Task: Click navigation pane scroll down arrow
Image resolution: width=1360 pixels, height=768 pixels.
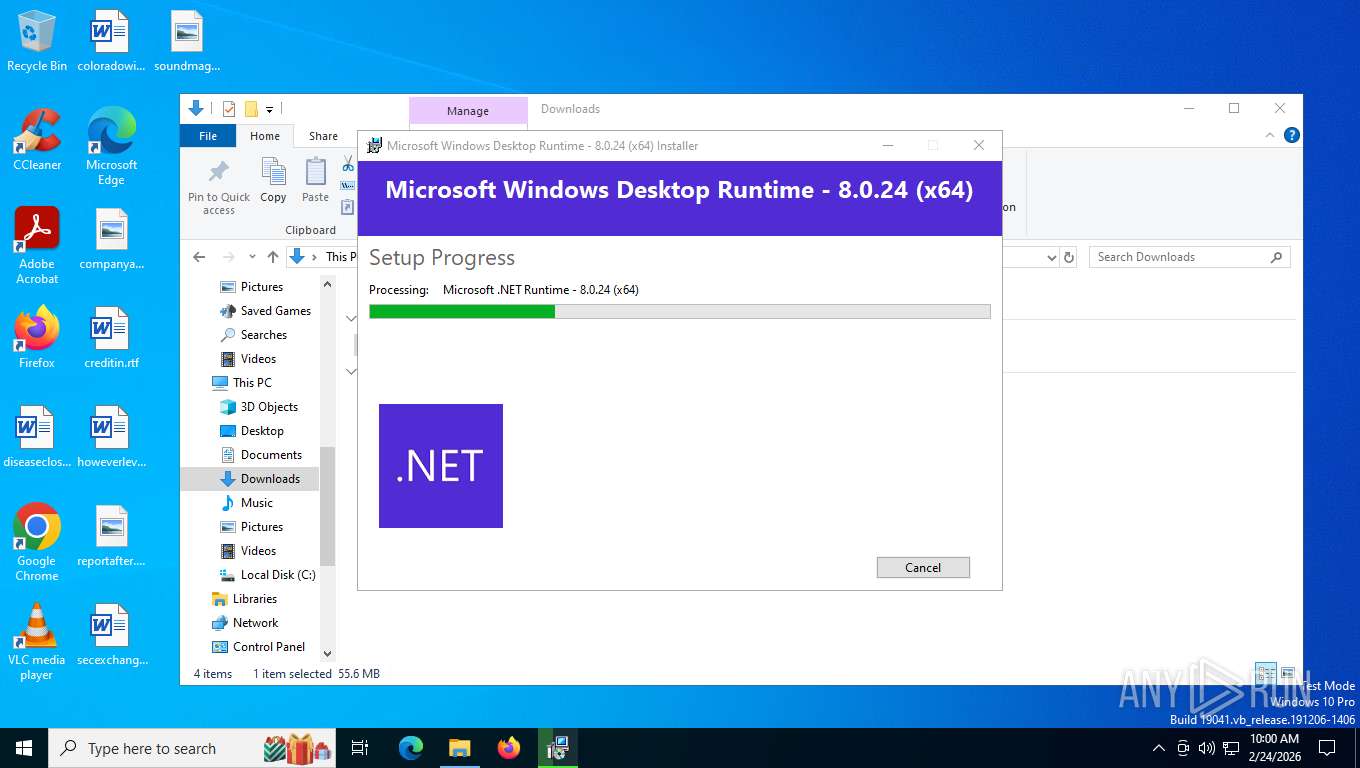Action: click(327, 654)
